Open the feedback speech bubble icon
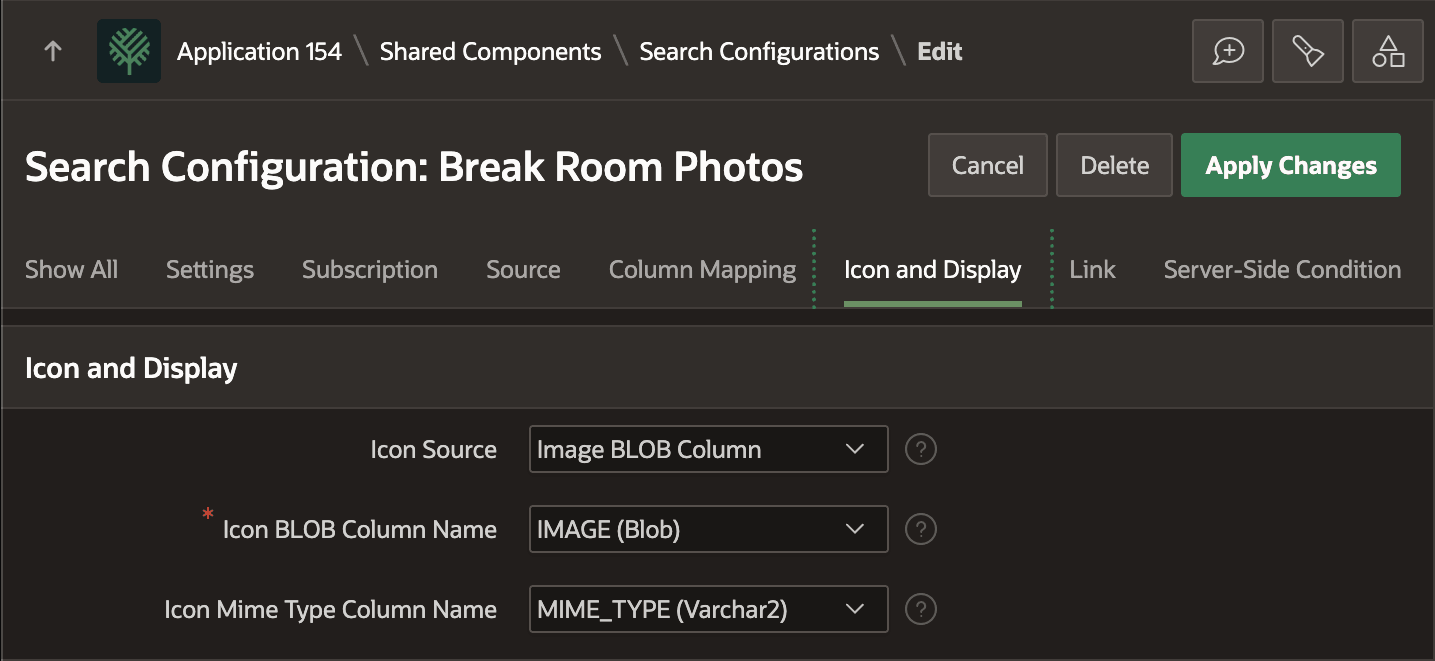This screenshot has height=661, width=1435. [1228, 51]
